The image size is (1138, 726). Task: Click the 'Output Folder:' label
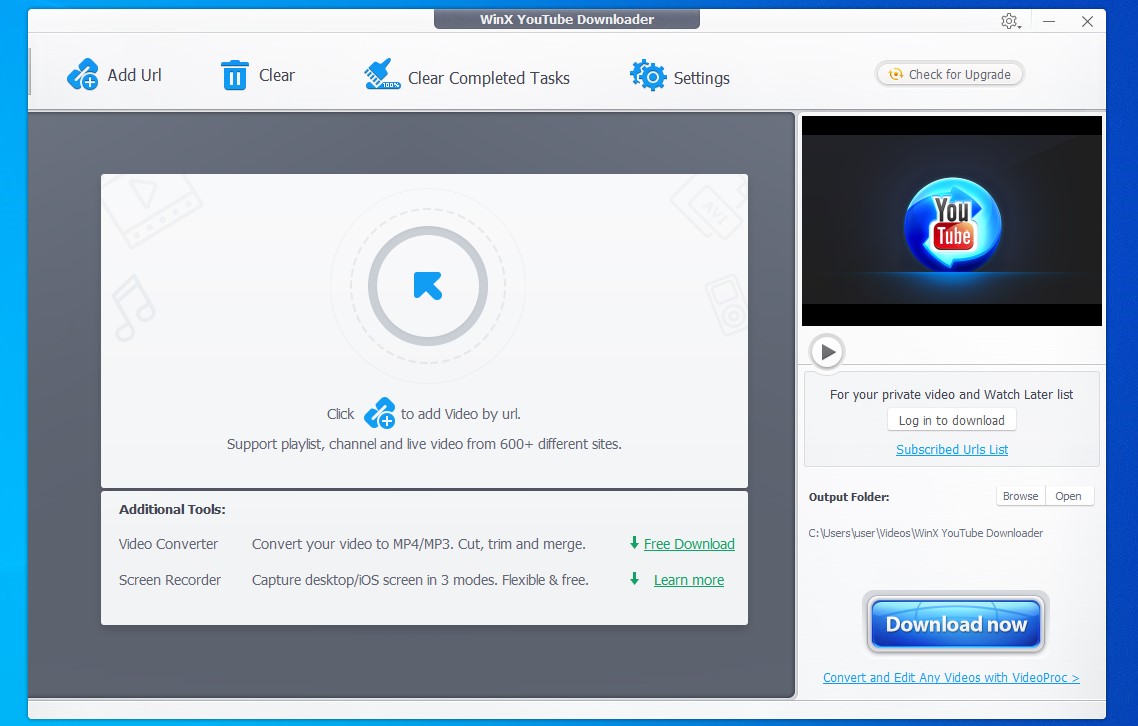pyautogui.click(x=849, y=497)
